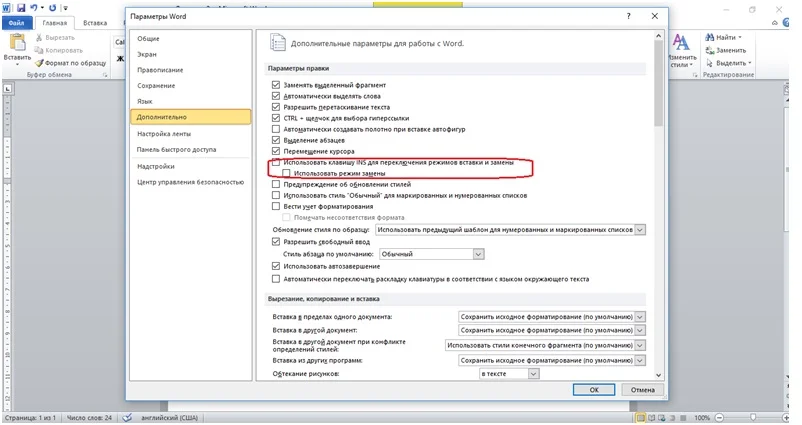The width and height of the screenshot is (802, 425).
Task: Expand the 'Стиль абзаца по умолчанию' combo box
Action: (x=479, y=254)
